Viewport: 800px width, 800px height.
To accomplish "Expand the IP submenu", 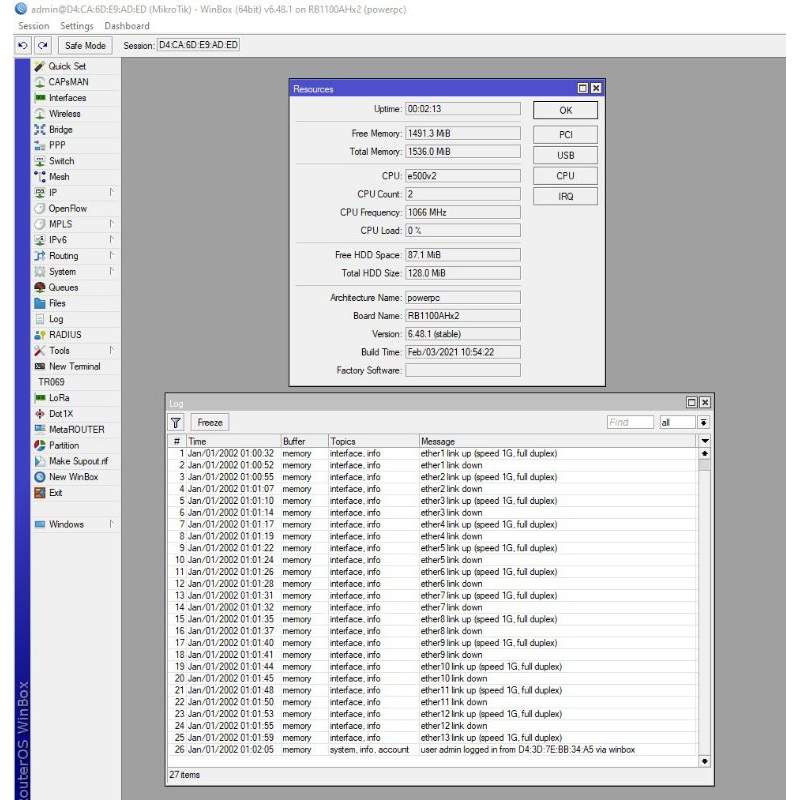I will 53,192.
